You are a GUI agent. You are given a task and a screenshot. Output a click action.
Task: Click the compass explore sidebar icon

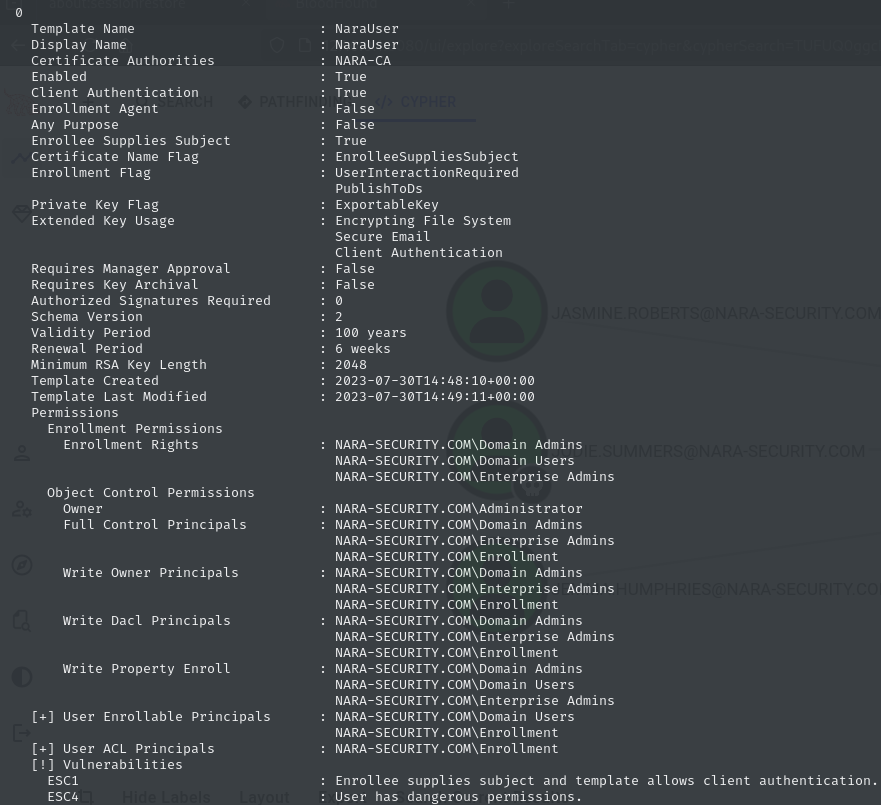21,565
